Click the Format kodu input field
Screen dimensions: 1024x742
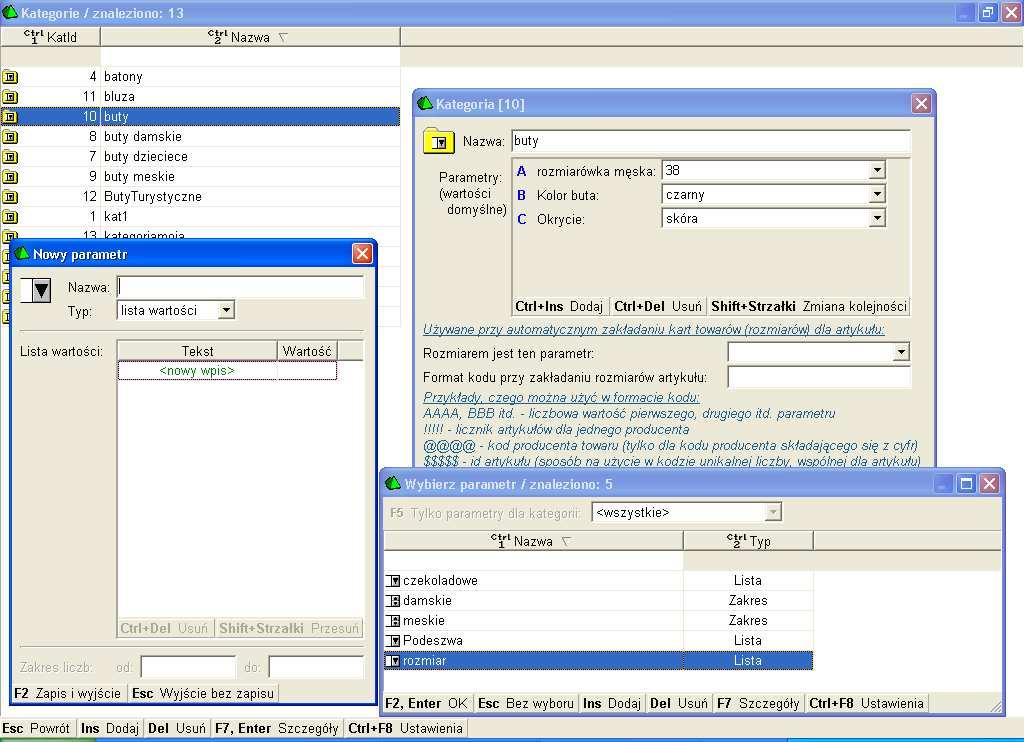coord(819,377)
